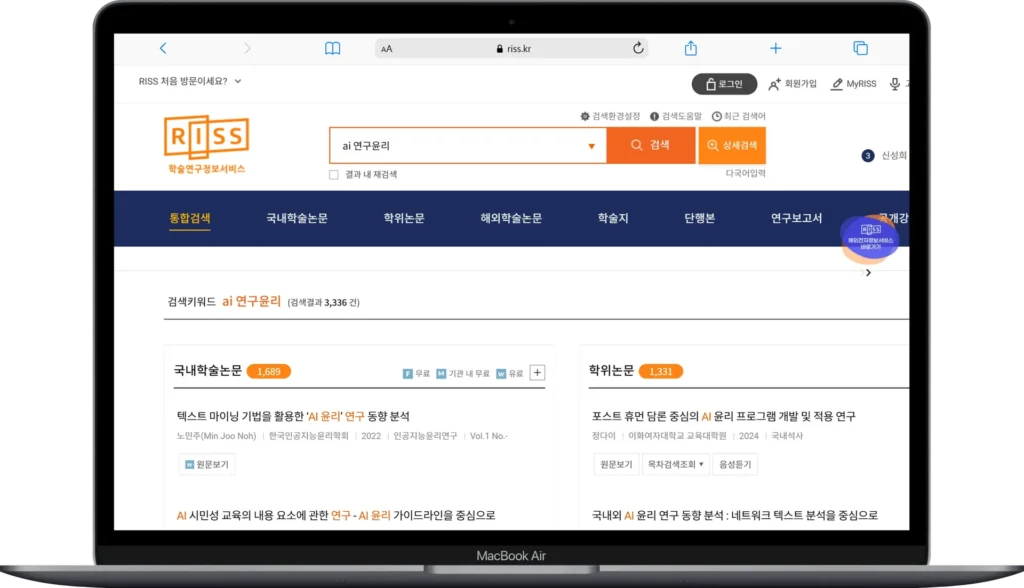Screen dimensions: 1024x588
Task: Open Safari bookmarks book icon
Action: pos(332,48)
